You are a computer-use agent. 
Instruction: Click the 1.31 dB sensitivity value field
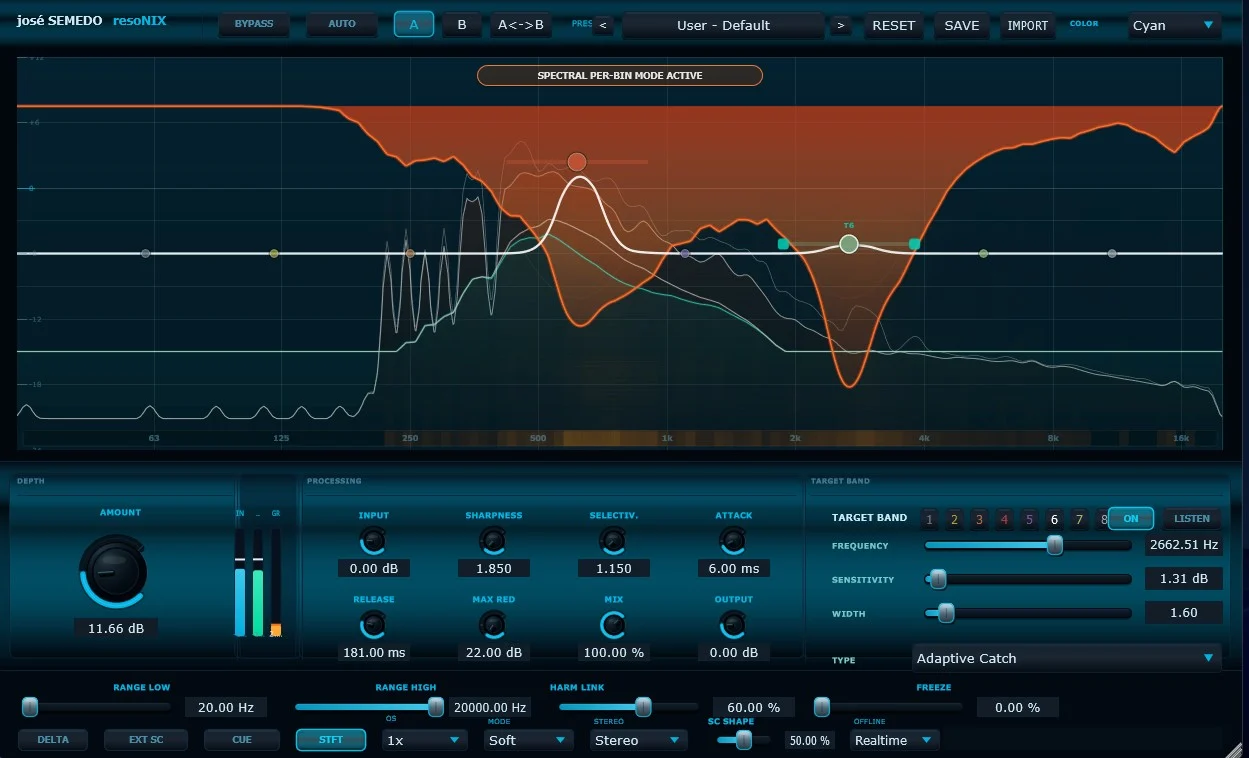pyautogui.click(x=1184, y=579)
